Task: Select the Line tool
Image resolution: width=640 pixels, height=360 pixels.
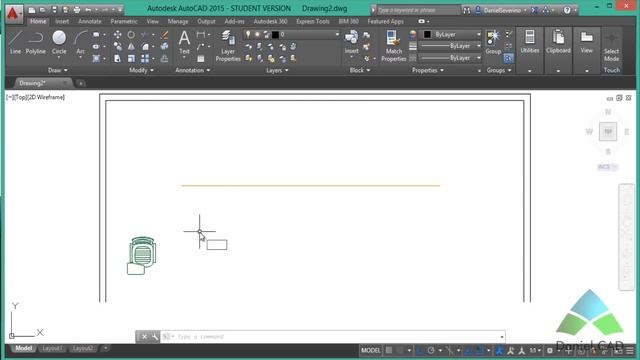Action: (15, 42)
